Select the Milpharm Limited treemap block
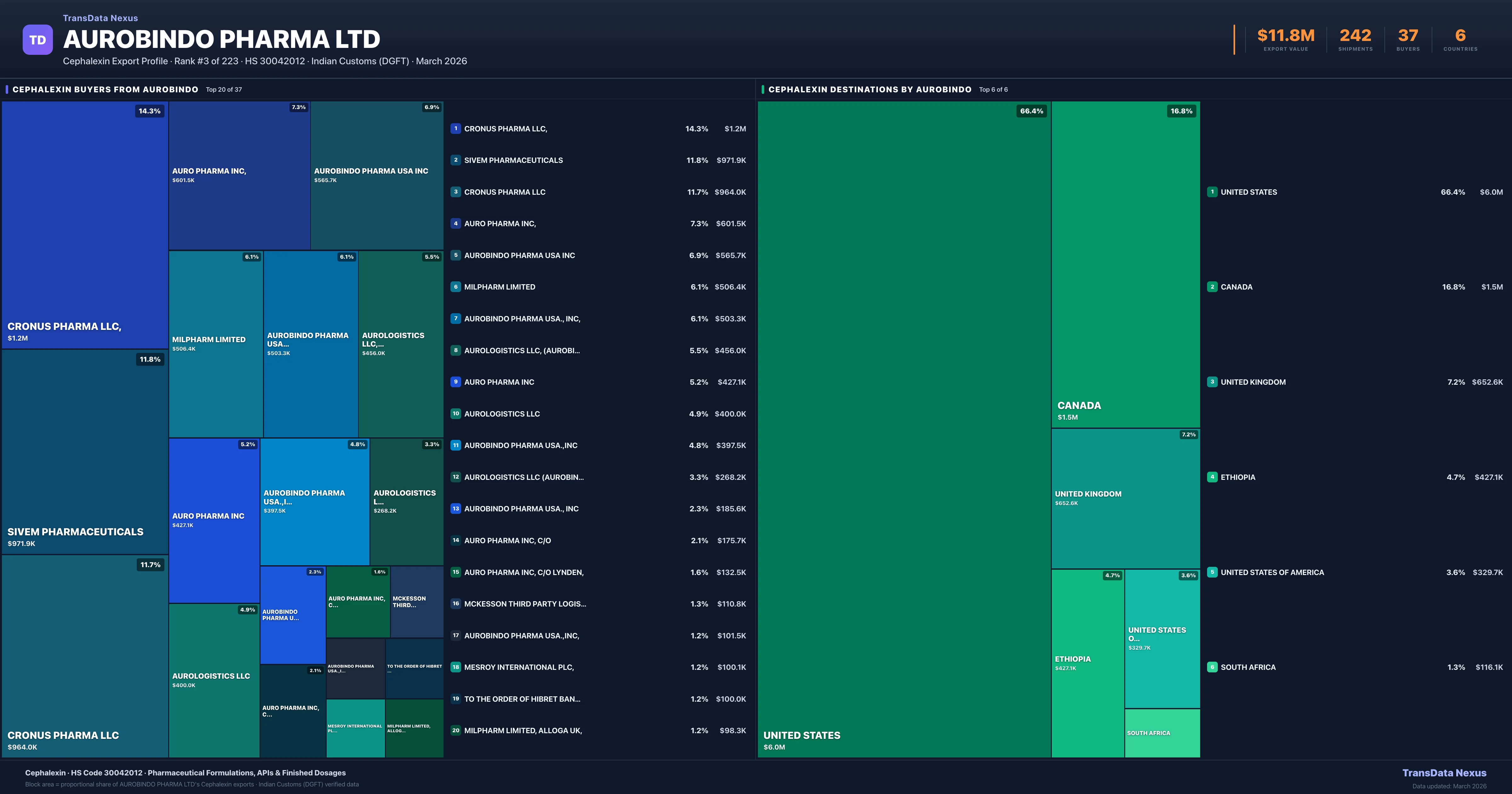1512x794 pixels. click(x=216, y=343)
